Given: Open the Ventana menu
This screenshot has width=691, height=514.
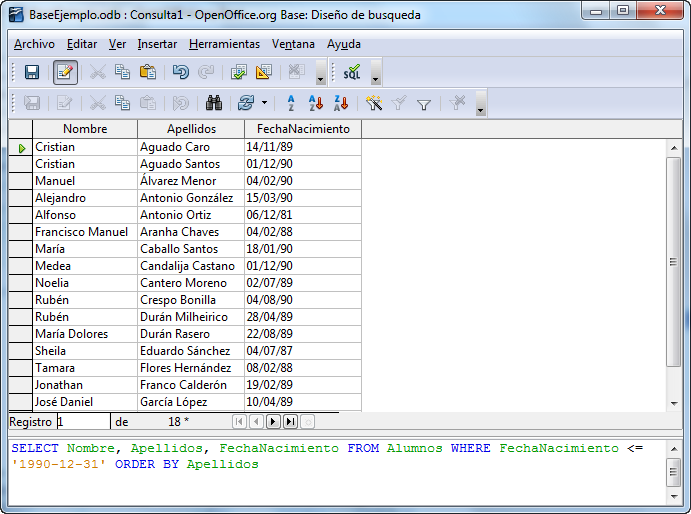Looking at the screenshot, I should tap(293, 44).
